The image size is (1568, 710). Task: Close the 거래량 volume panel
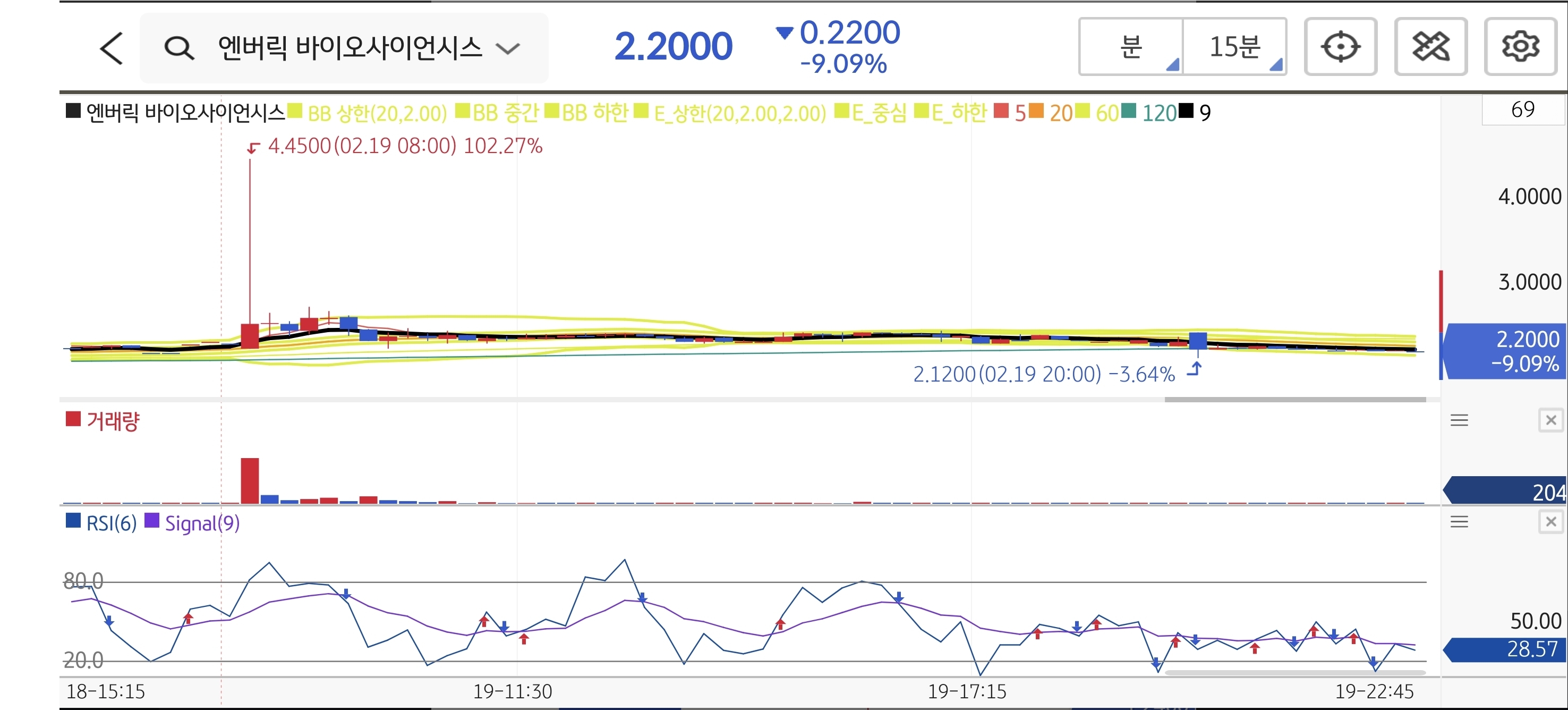click(1550, 420)
